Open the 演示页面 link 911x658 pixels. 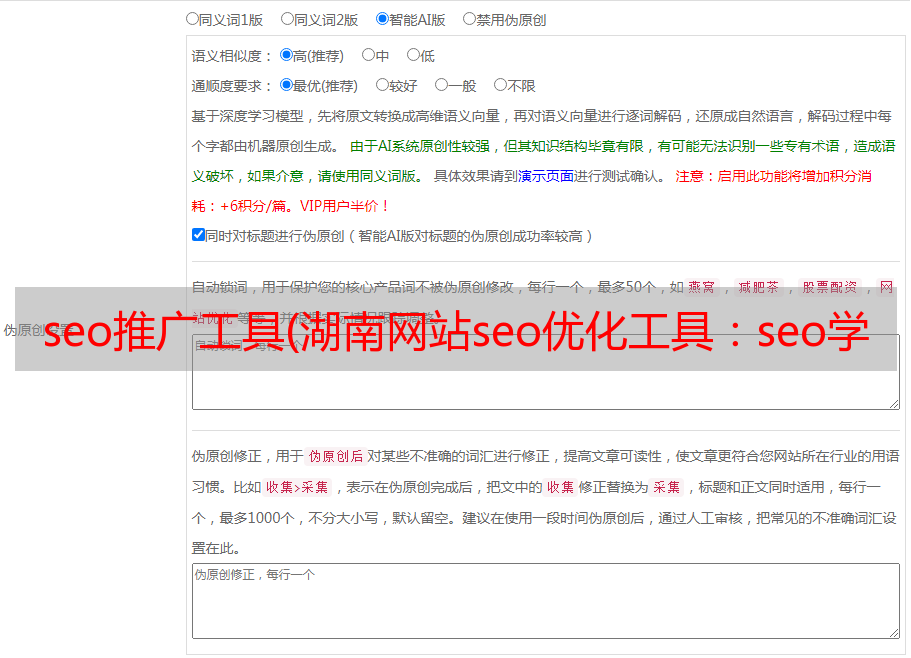pyautogui.click(x=545, y=176)
